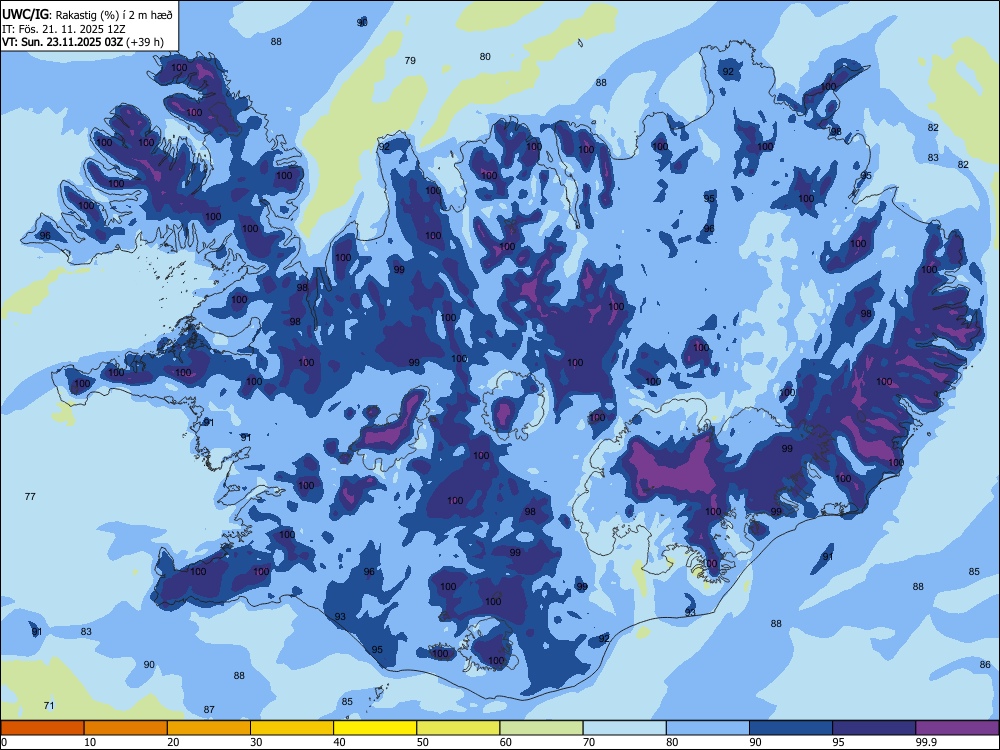Click the bright yellow 40–50 legend swatch
Screen dimensions: 1000x750
(375, 728)
